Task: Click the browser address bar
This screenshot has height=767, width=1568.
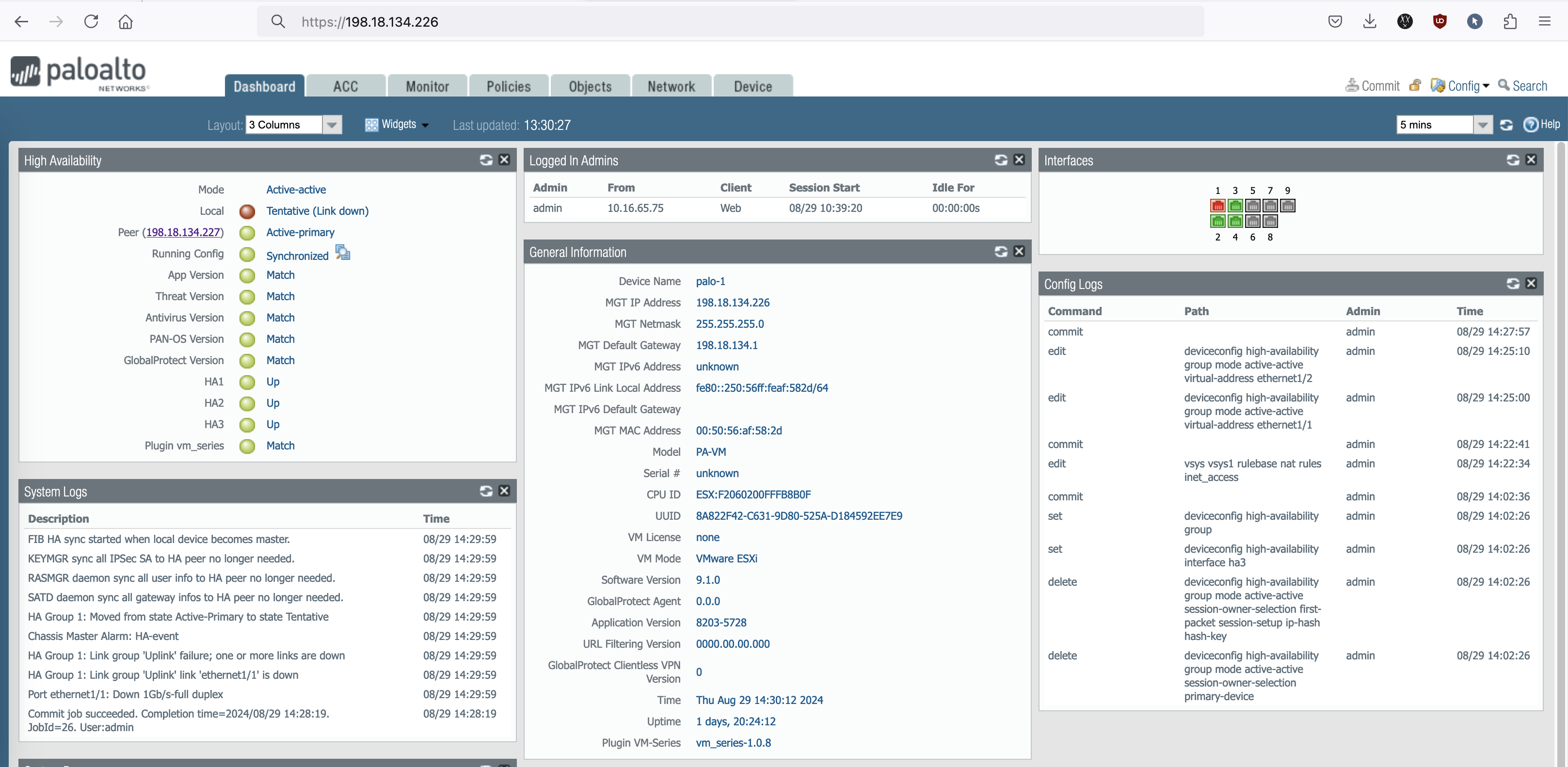Action: [x=731, y=22]
